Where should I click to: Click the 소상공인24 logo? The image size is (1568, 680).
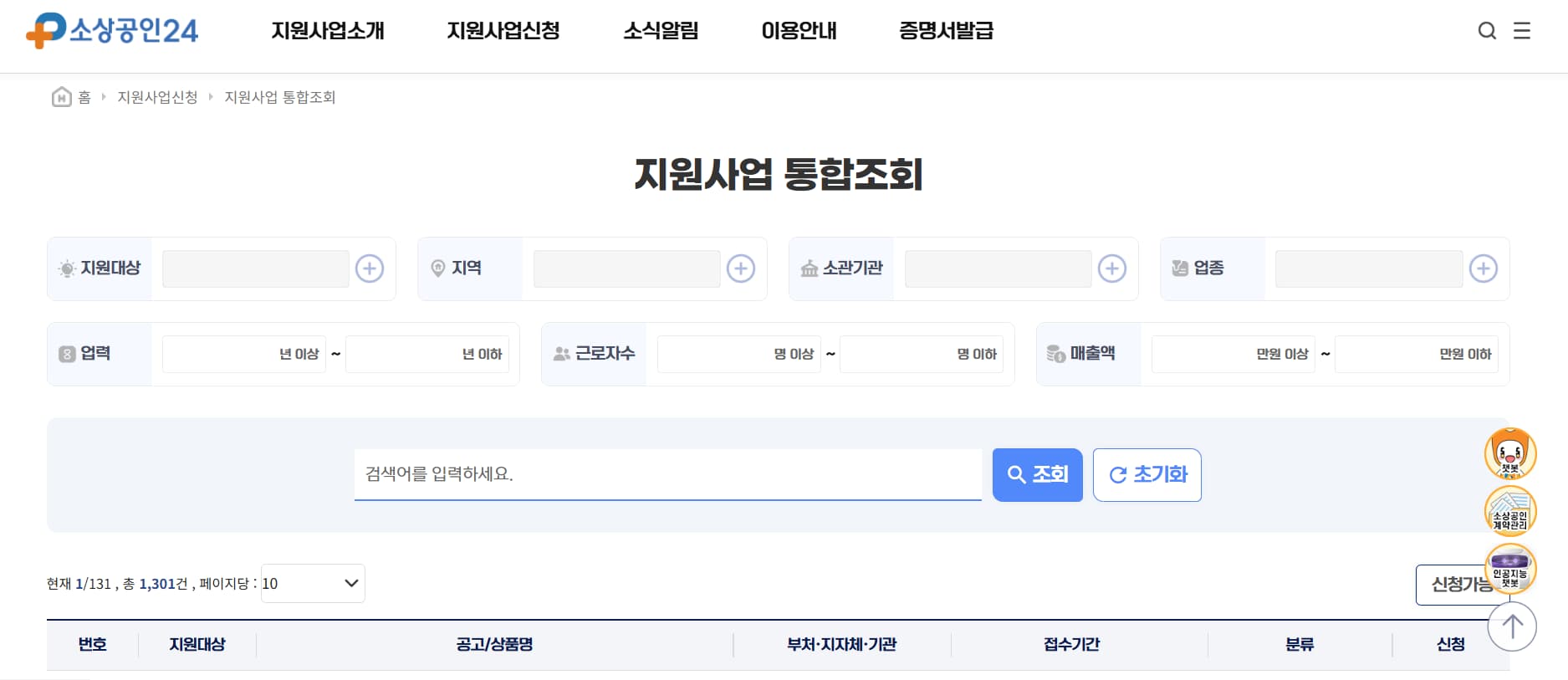pos(112,31)
